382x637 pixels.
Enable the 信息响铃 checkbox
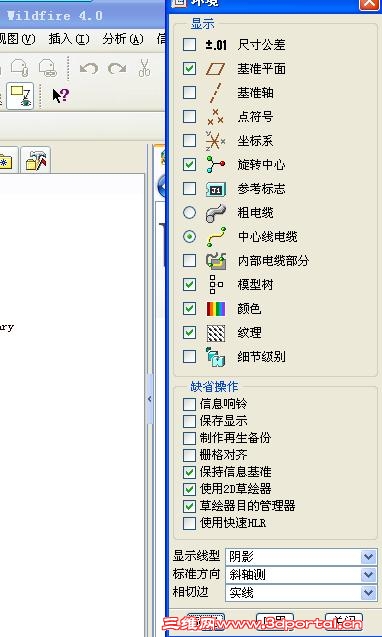click(x=189, y=404)
